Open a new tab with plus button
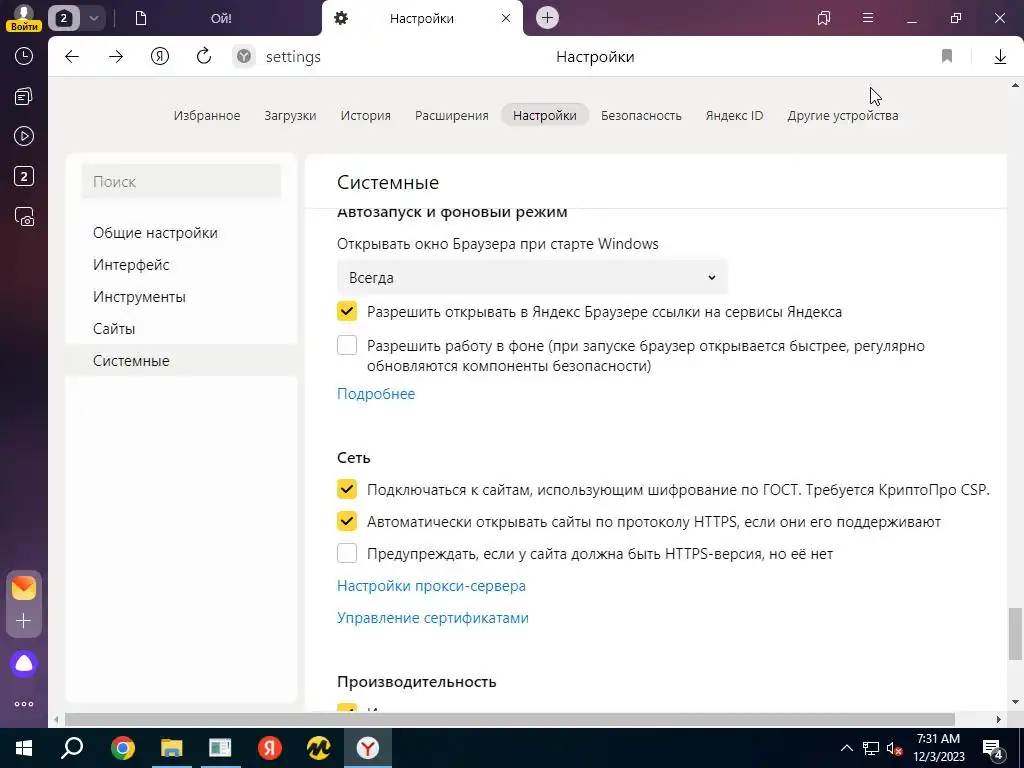 pyautogui.click(x=547, y=18)
